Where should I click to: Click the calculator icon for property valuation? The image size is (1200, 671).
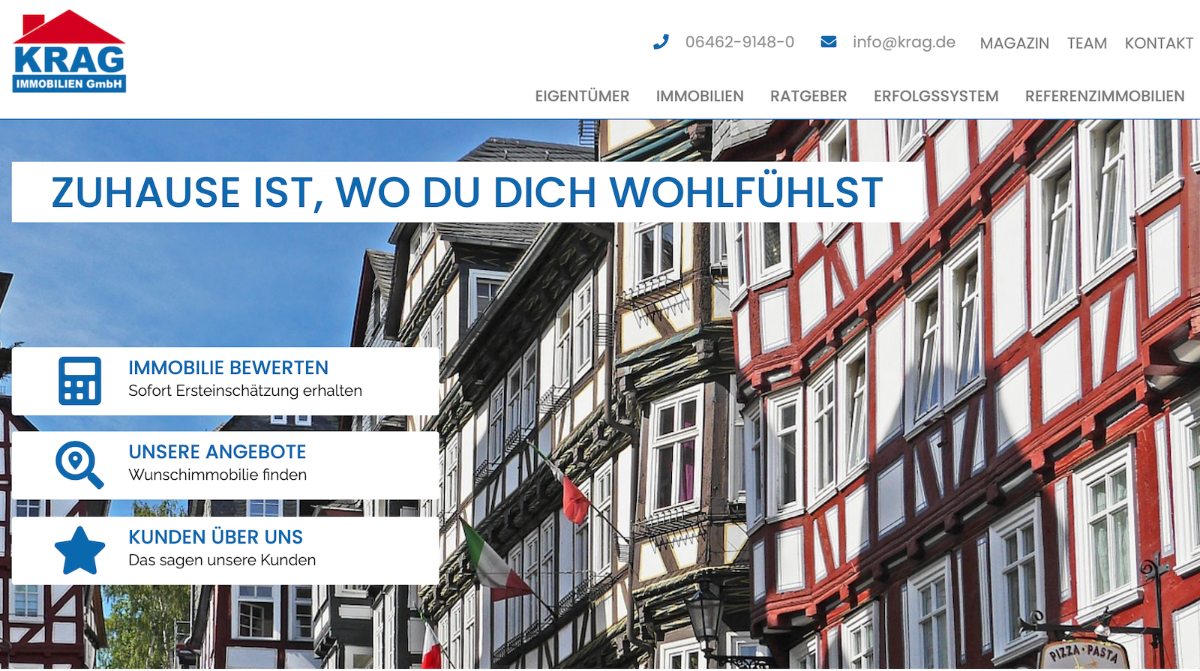pyautogui.click(x=80, y=380)
